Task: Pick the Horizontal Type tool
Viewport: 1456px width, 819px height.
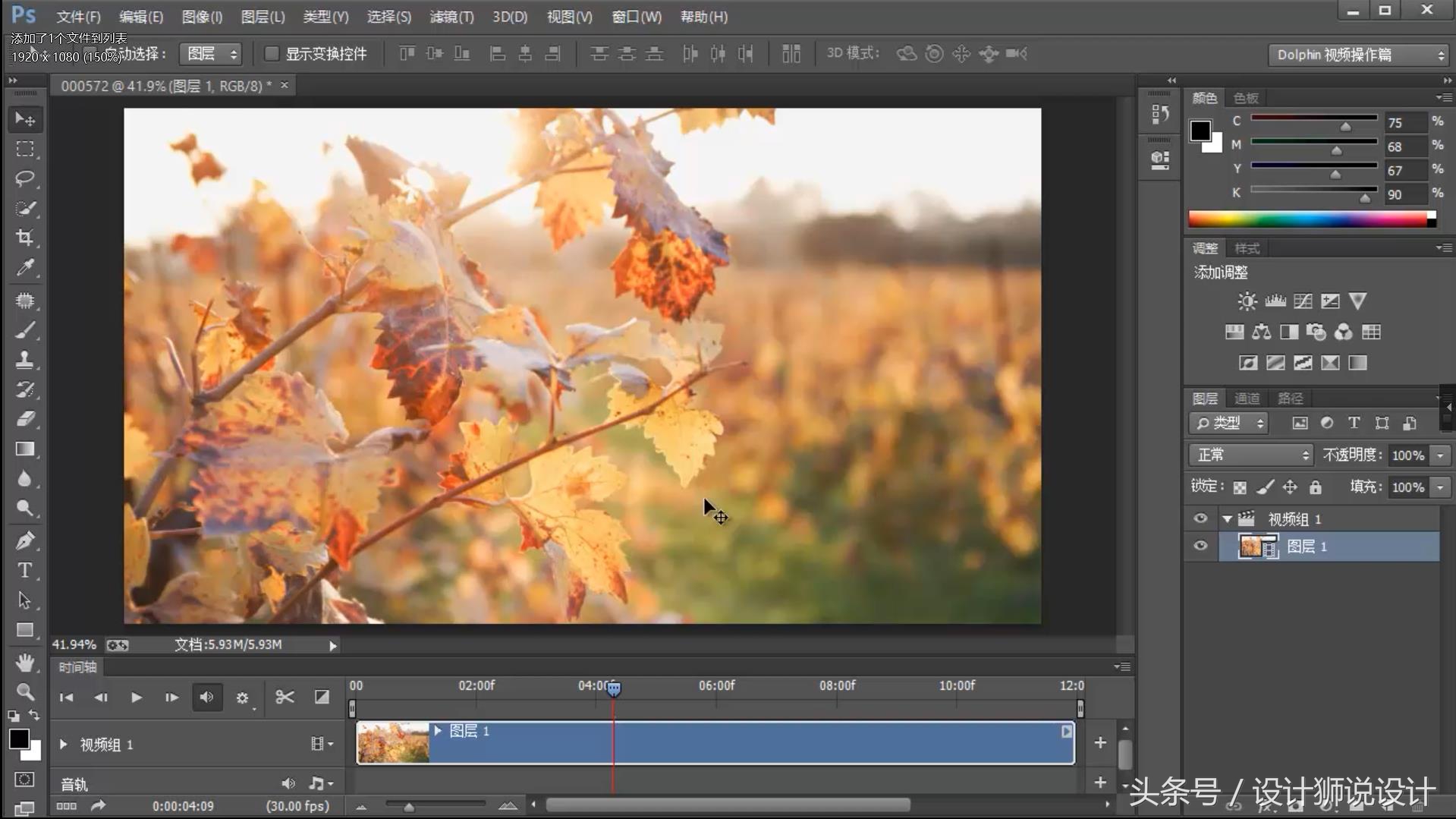Action: tap(25, 571)
